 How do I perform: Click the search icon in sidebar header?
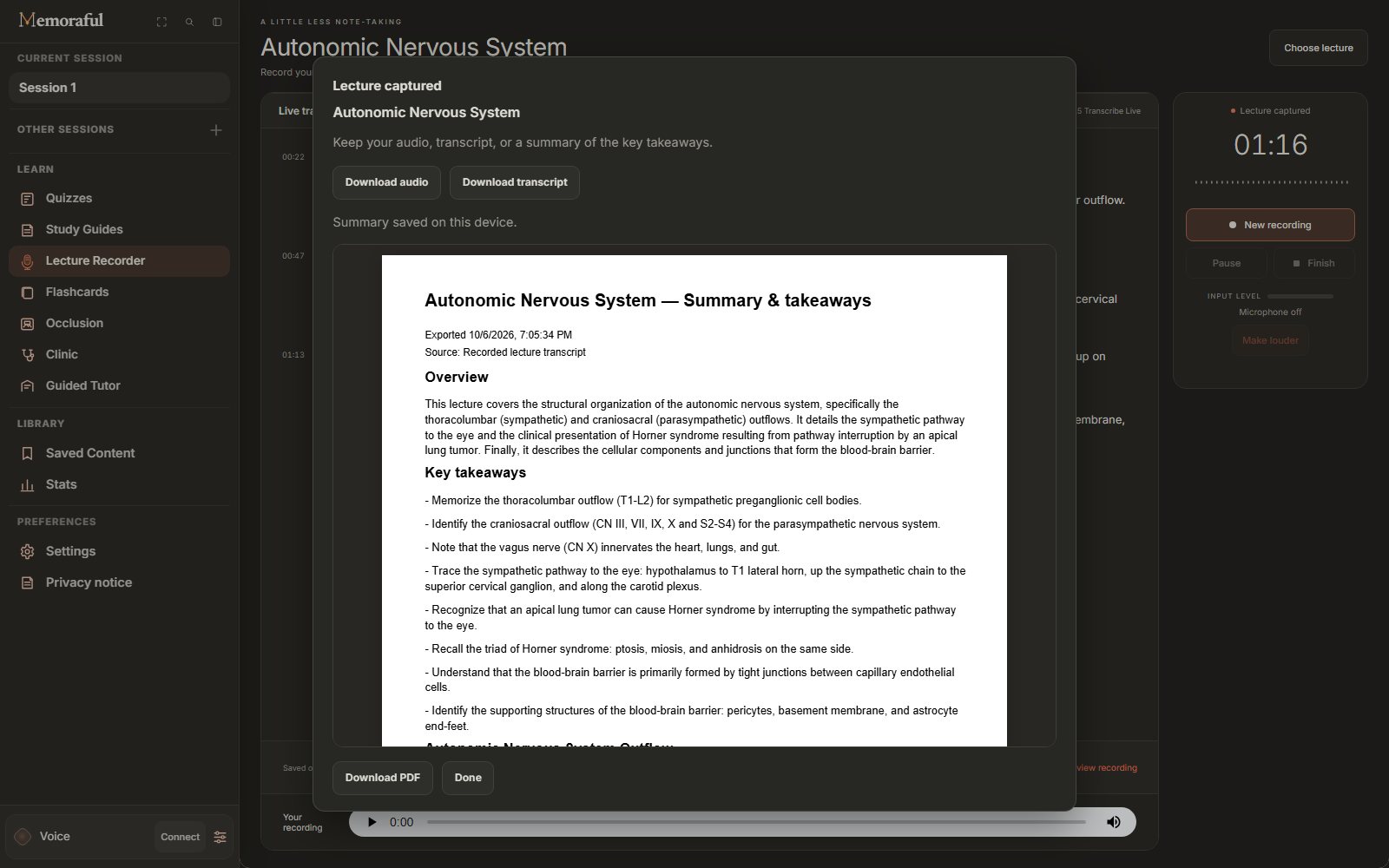[189, 22]
